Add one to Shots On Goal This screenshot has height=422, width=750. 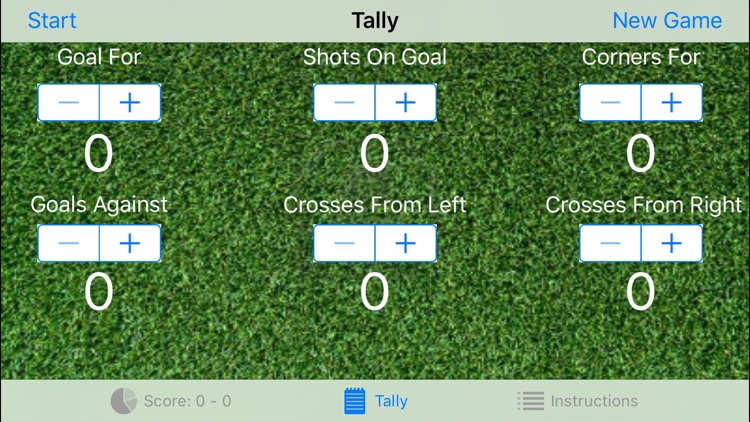(406, 103)
